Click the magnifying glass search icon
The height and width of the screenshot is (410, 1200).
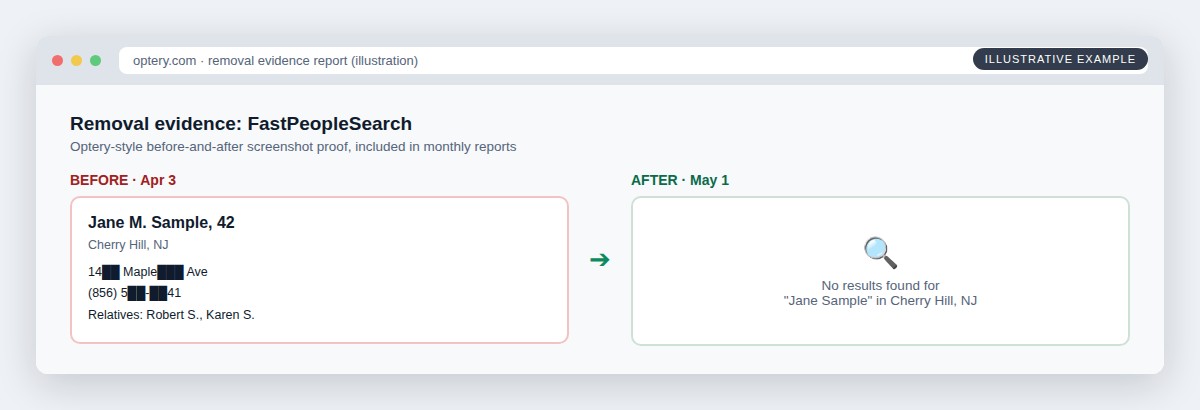point(880,252)
